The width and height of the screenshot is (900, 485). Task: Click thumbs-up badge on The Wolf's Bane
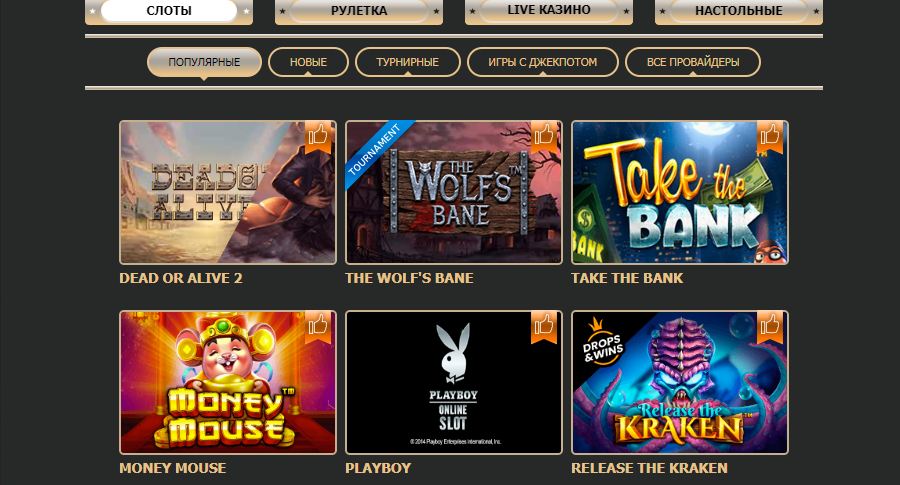(x=544, y=137)
